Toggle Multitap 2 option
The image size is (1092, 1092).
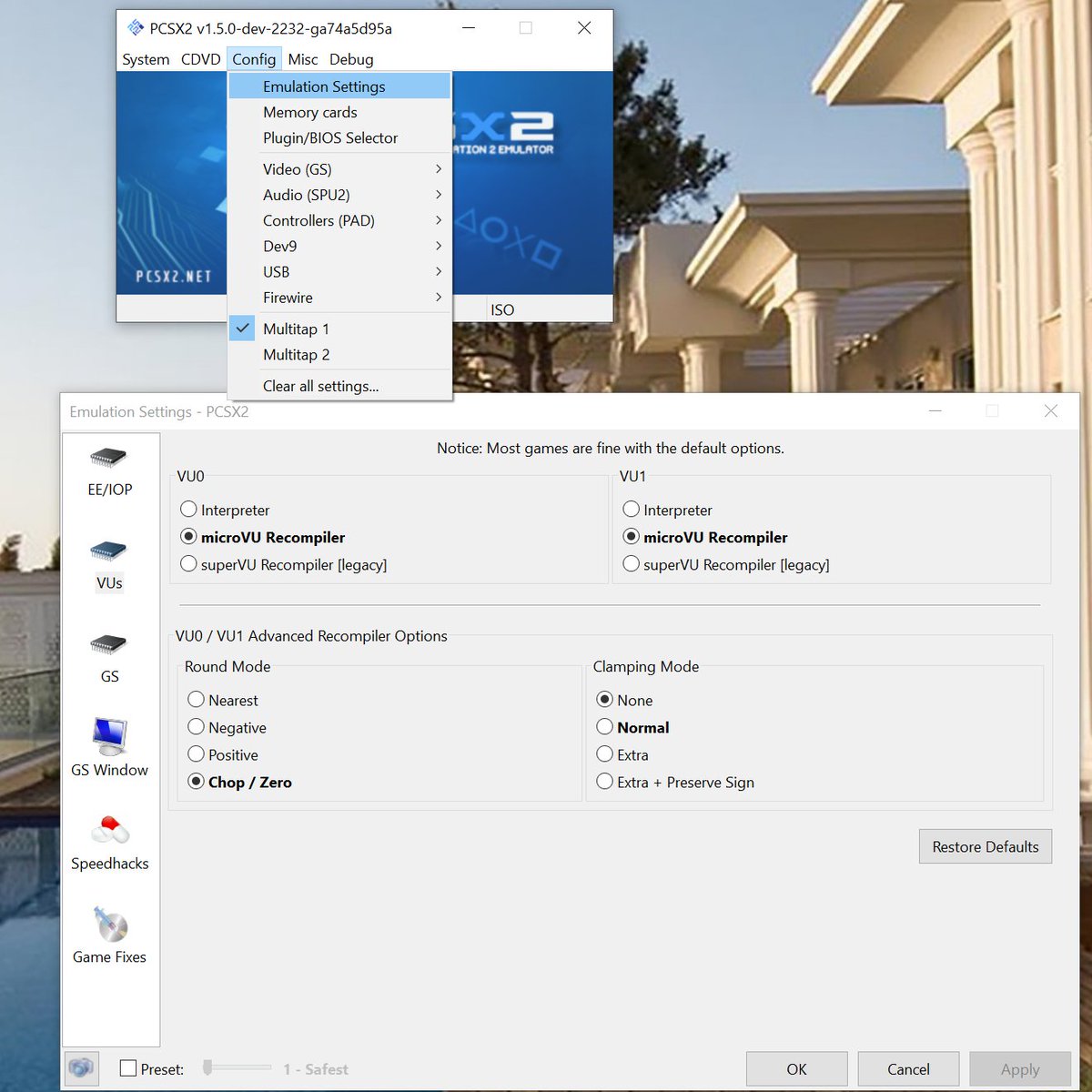pyautogui.click(x=339, y=355)
